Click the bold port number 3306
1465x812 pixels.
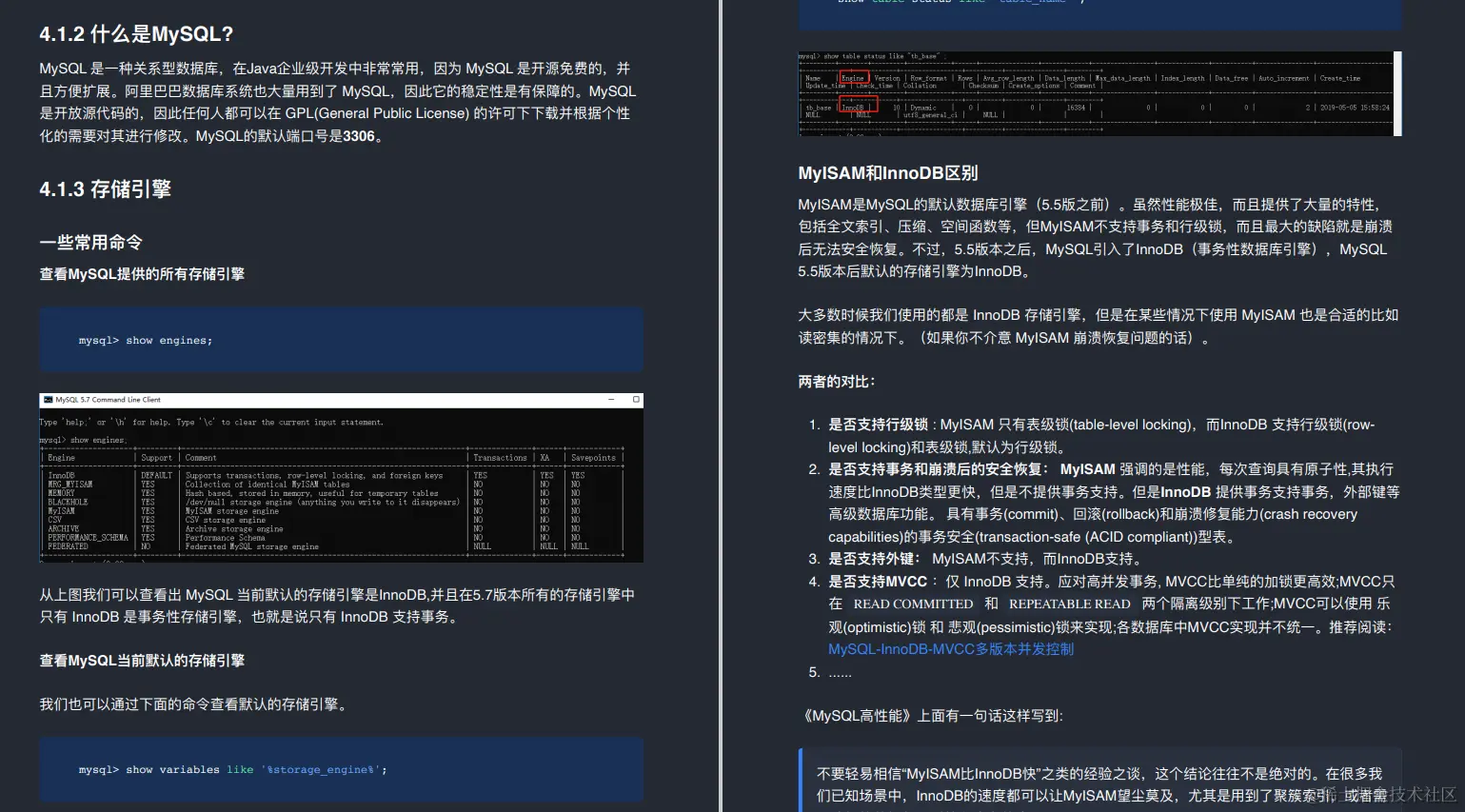[x=359, y=136]
